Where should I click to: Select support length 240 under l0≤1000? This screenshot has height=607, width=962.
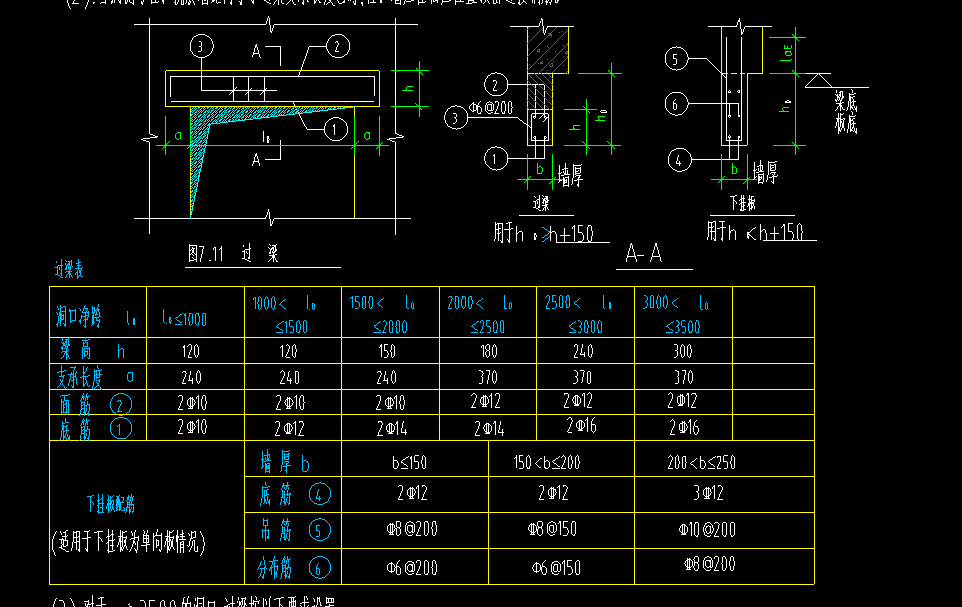point(191,377)
